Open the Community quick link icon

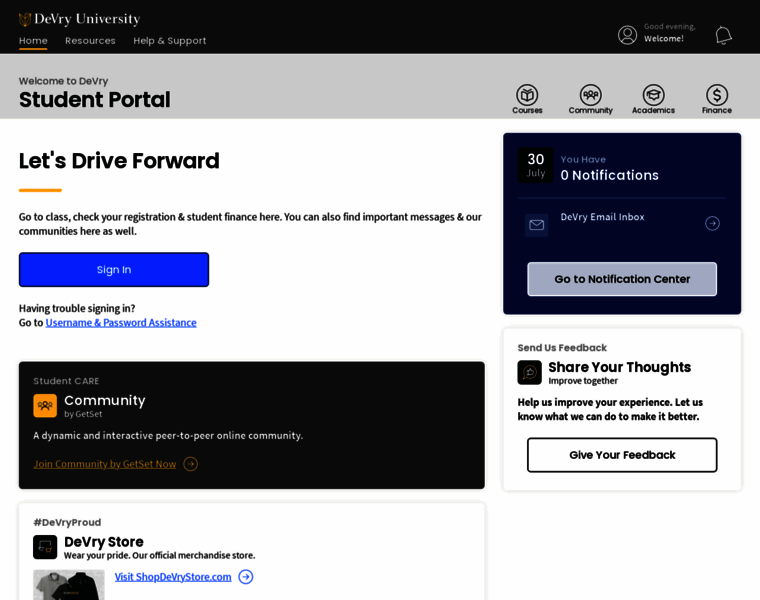(590, 95)
